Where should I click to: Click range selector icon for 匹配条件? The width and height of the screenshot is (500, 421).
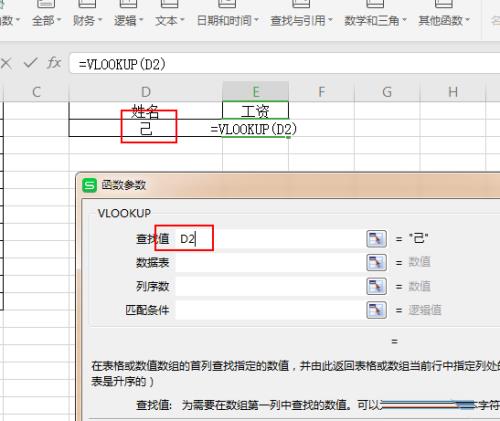click(x=376, y=310)
